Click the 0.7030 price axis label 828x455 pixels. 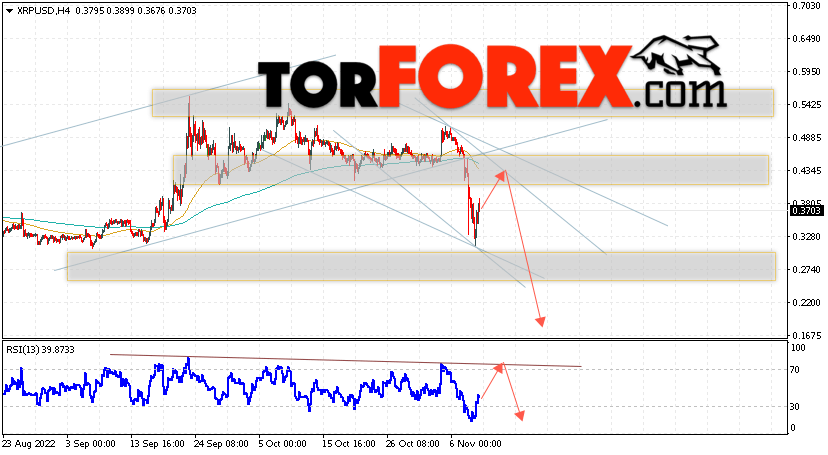click(x=806, y=6)
